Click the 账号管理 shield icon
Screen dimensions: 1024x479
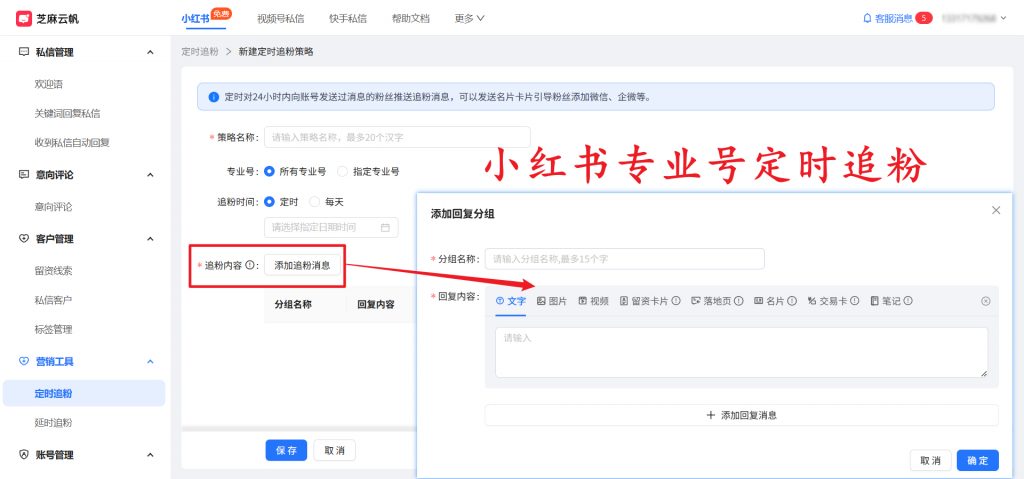click(x=24, y=455)
